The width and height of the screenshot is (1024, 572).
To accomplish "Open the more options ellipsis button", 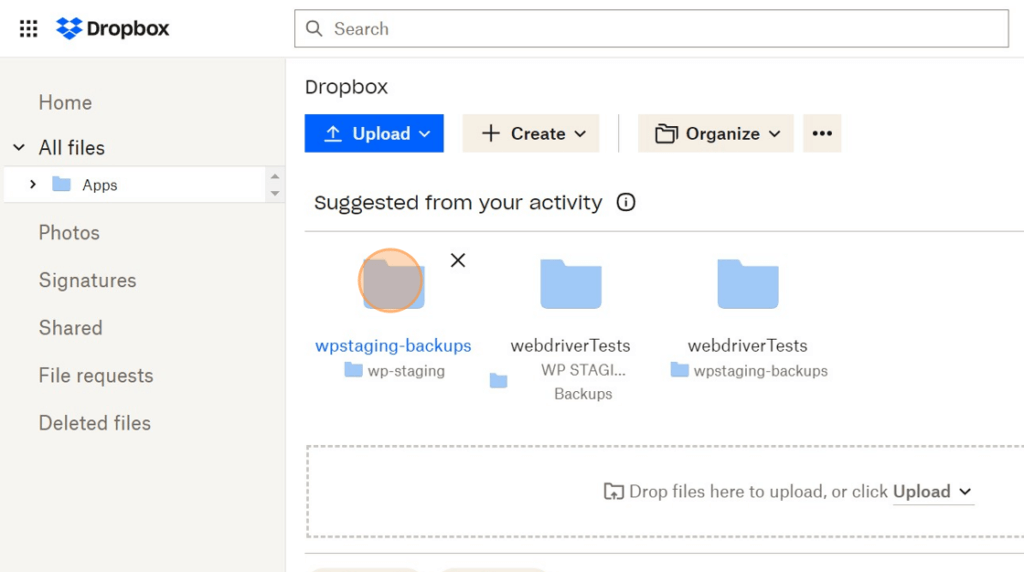I will 822,133.
